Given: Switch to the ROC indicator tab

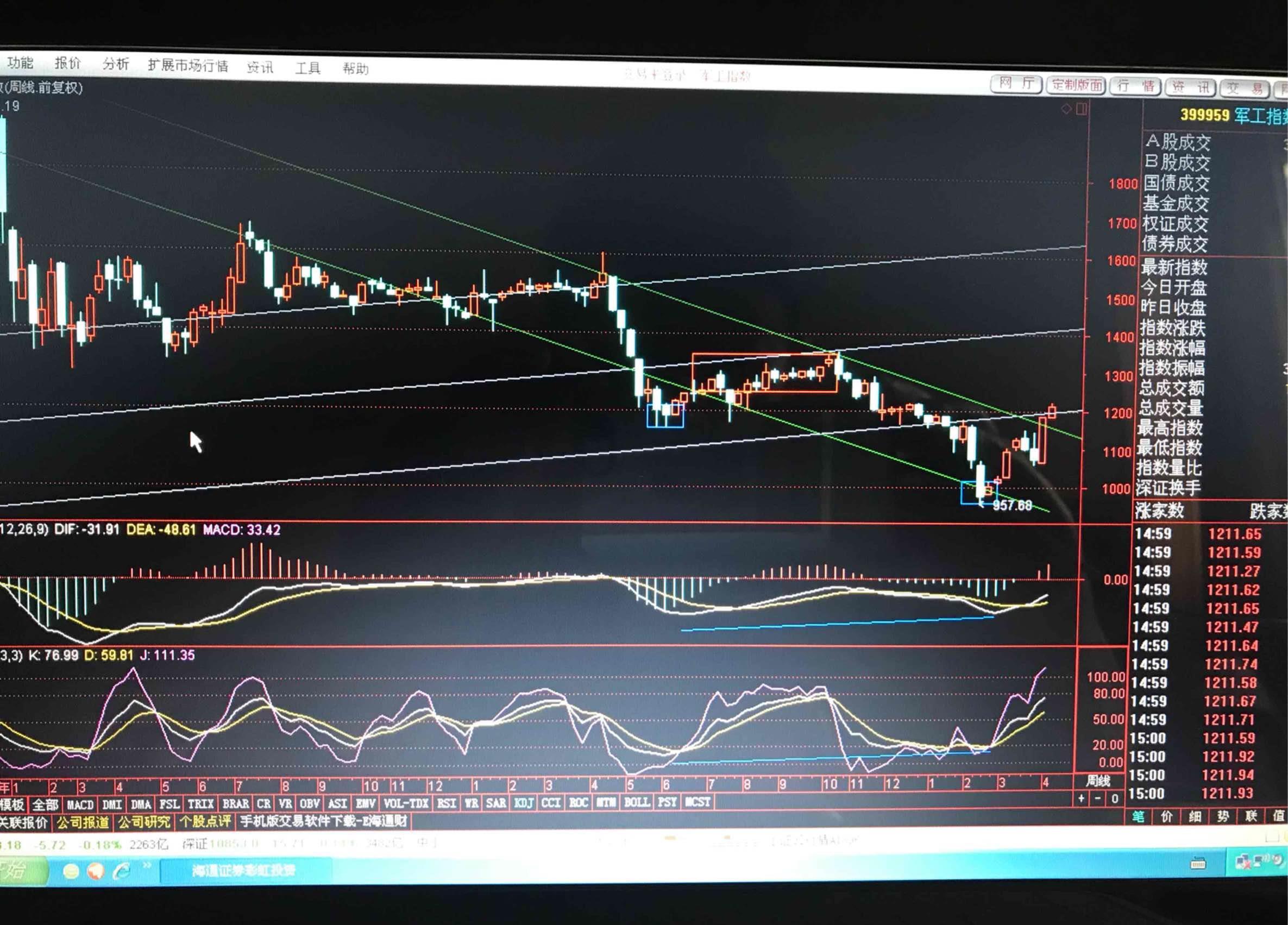Looking at the screenshot, I should click(578, 802).
